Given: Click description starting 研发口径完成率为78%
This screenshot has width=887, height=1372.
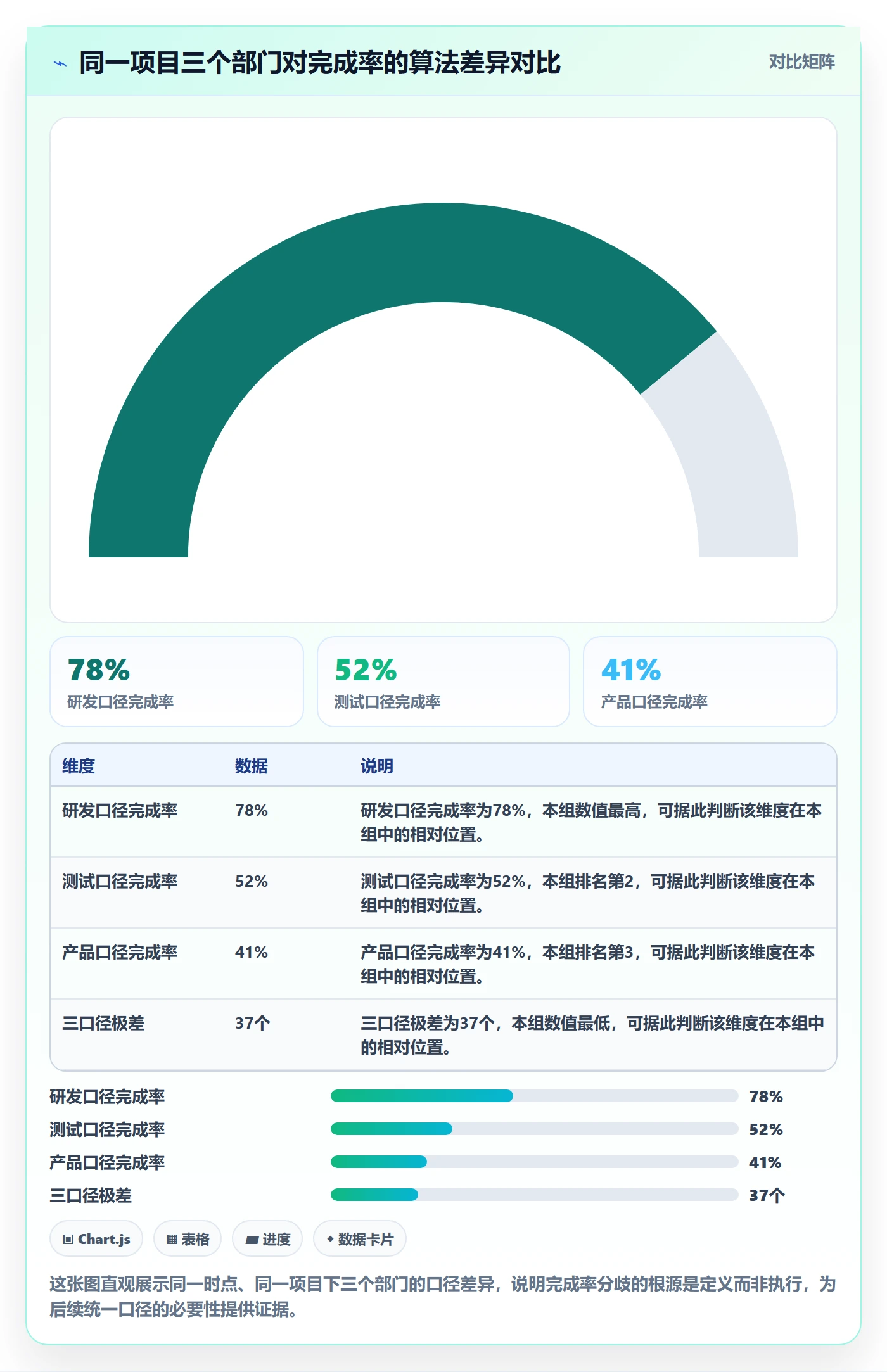Looking at the screenshot, I should pyautogui.click(x=591, y=822).
